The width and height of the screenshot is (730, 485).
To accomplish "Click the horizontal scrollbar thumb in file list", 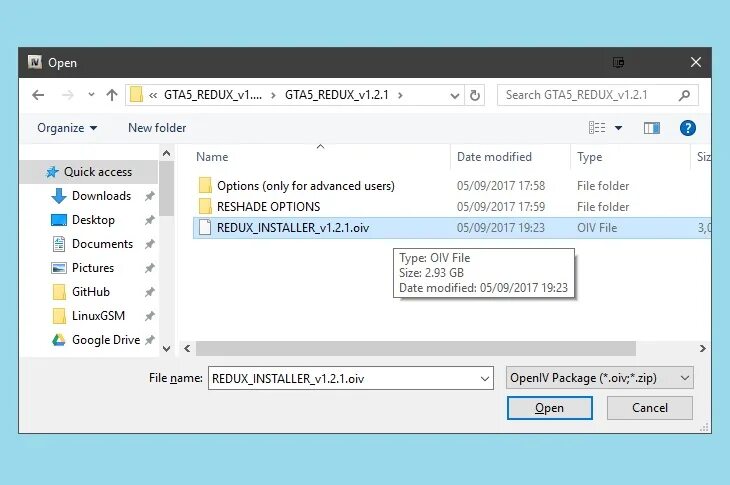I will point(416,349).
